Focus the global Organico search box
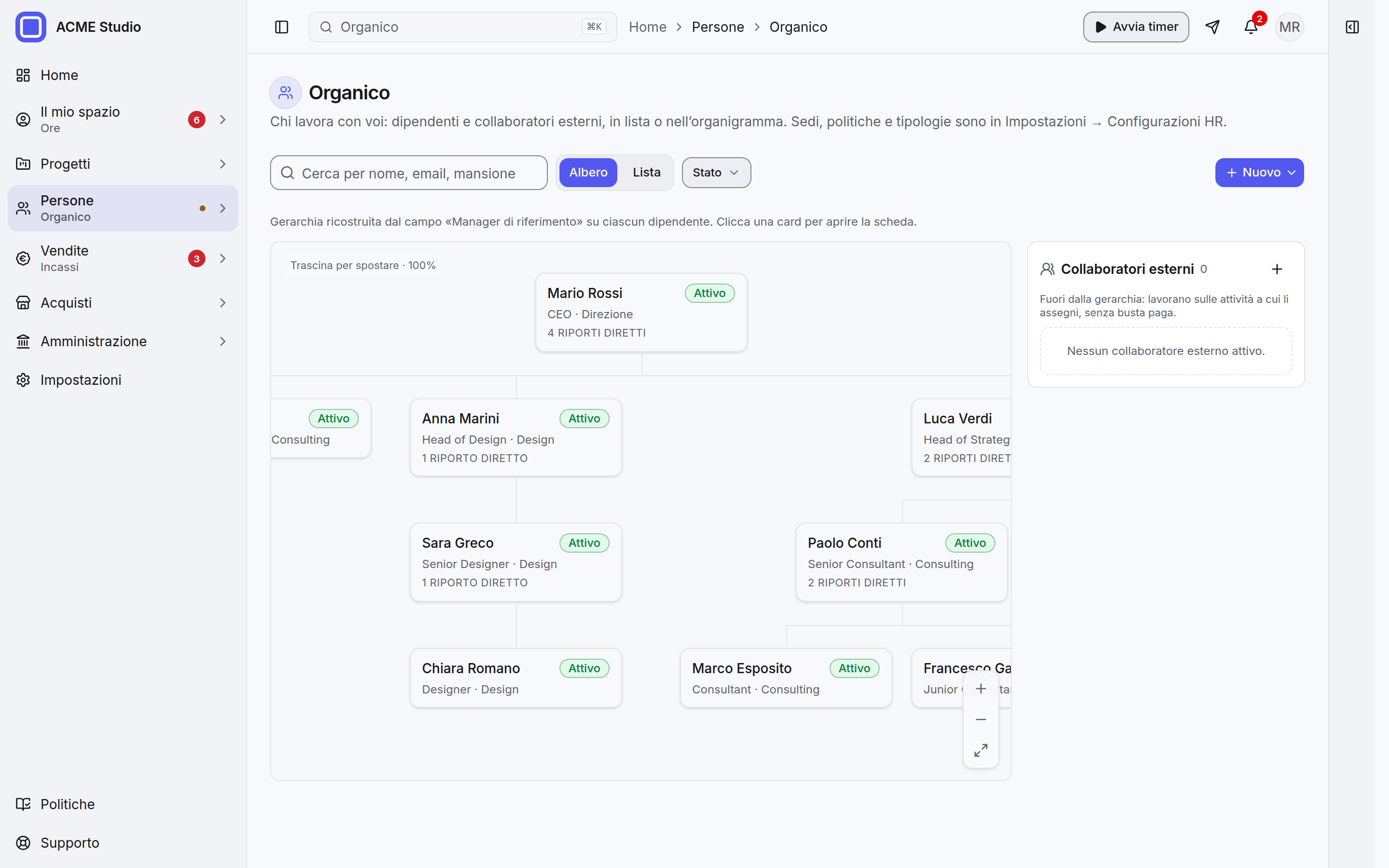Screen dimensions: 1389x868 (463, 27)
